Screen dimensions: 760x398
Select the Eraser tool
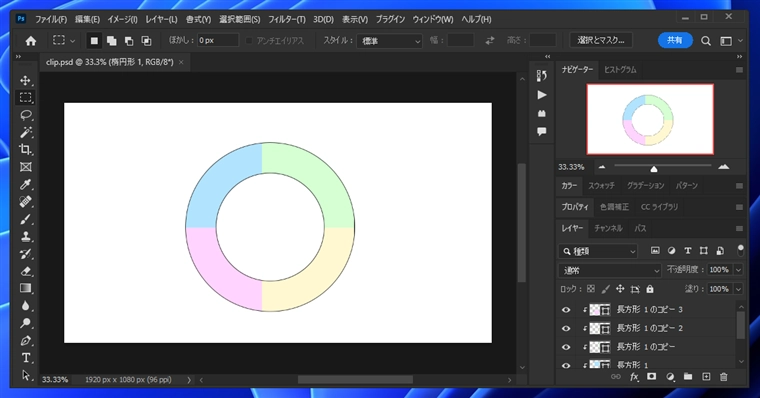coord(25,271)
